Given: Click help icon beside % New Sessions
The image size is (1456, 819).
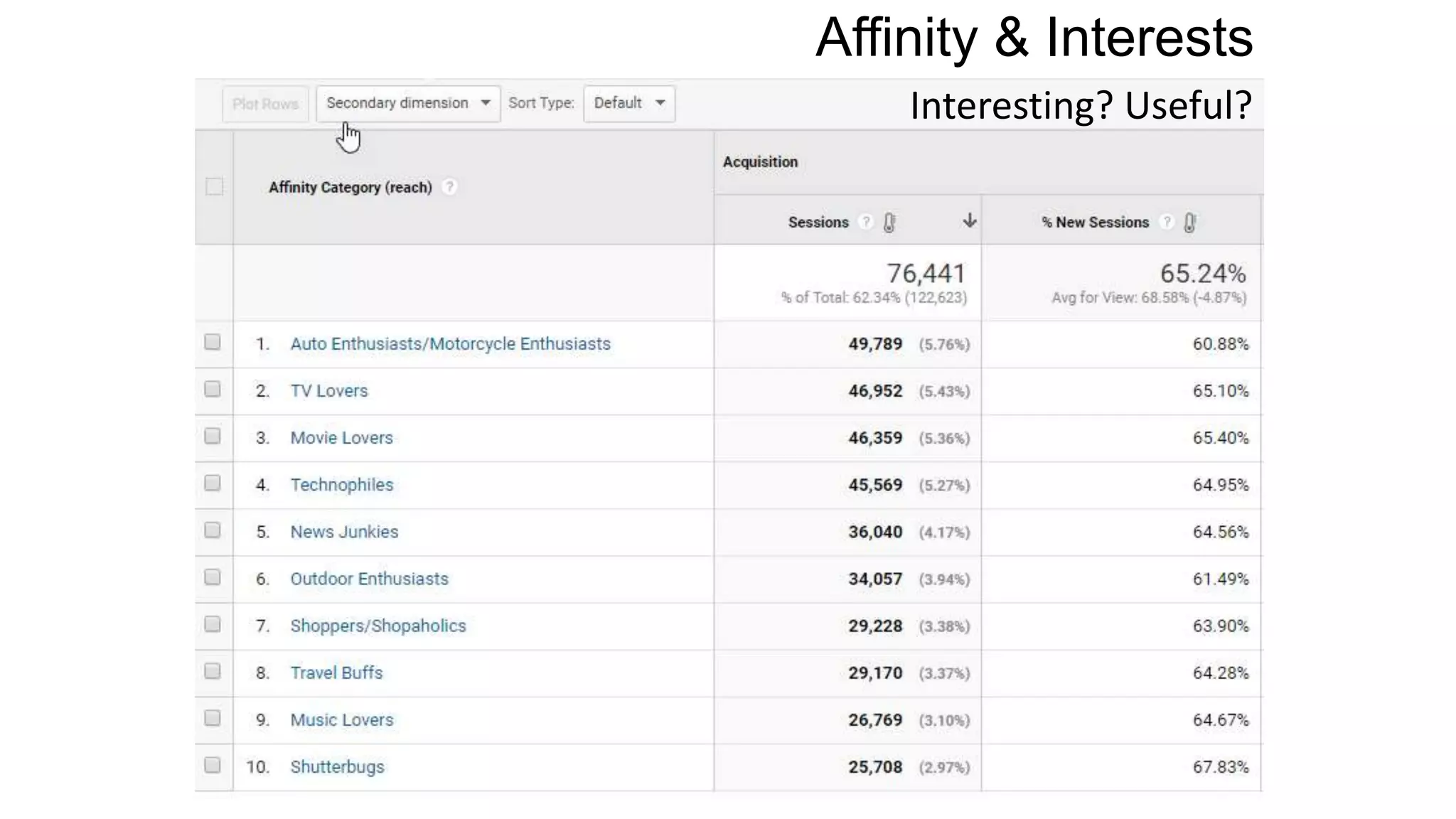Looking at the screenshot, I should tap(1166, 222).
